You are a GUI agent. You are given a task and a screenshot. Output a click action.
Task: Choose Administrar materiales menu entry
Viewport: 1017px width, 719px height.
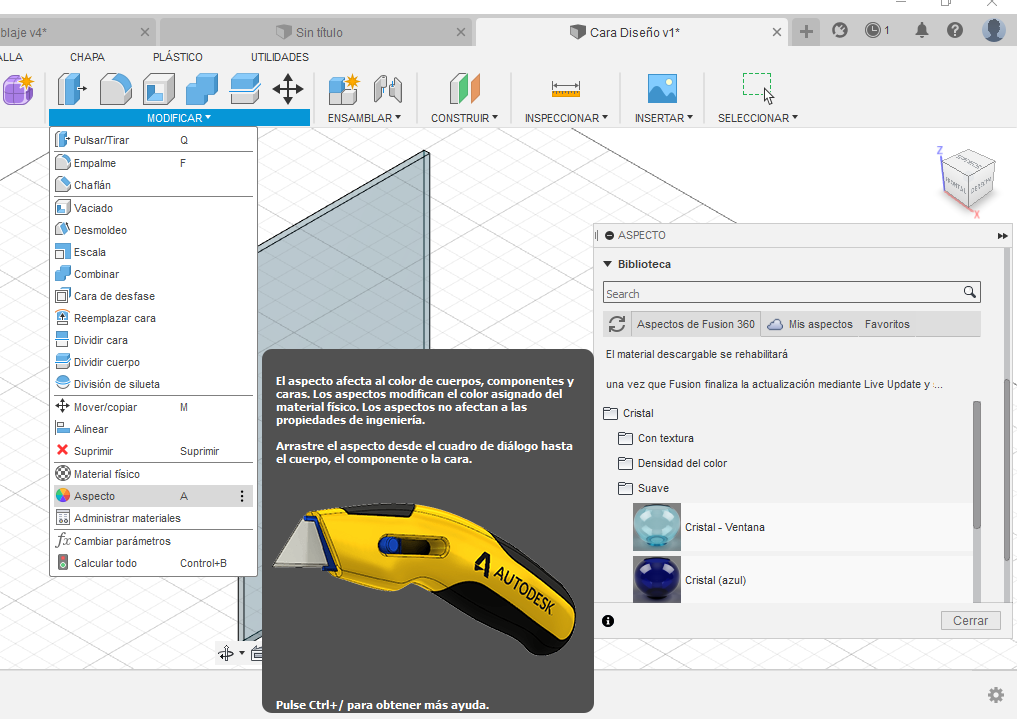point(154,518)
